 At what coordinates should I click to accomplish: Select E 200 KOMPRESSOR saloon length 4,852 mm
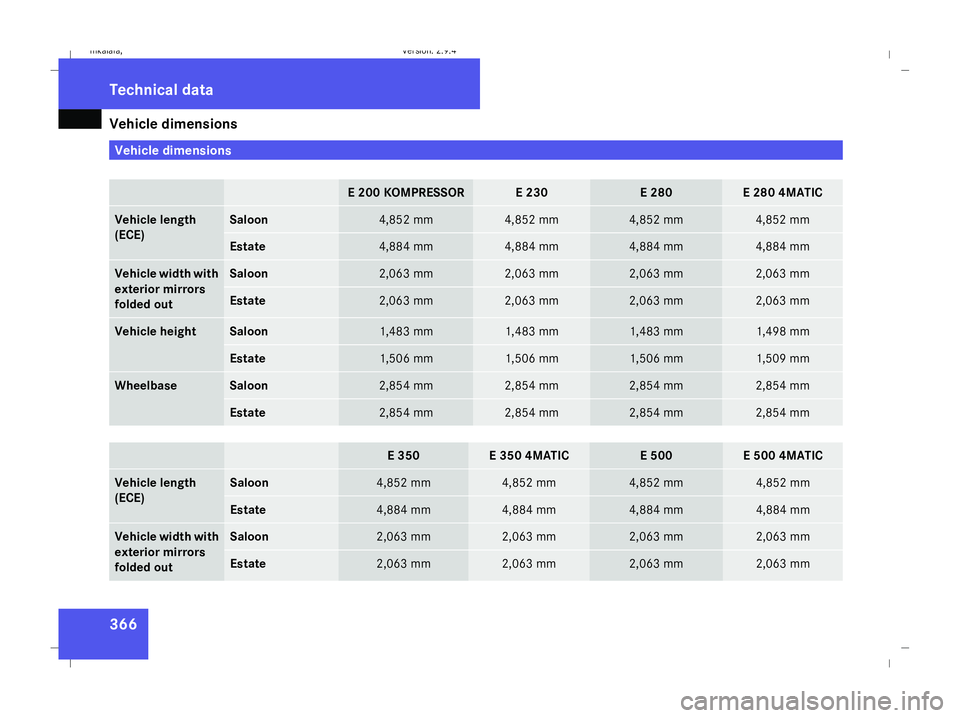(406, 220)
